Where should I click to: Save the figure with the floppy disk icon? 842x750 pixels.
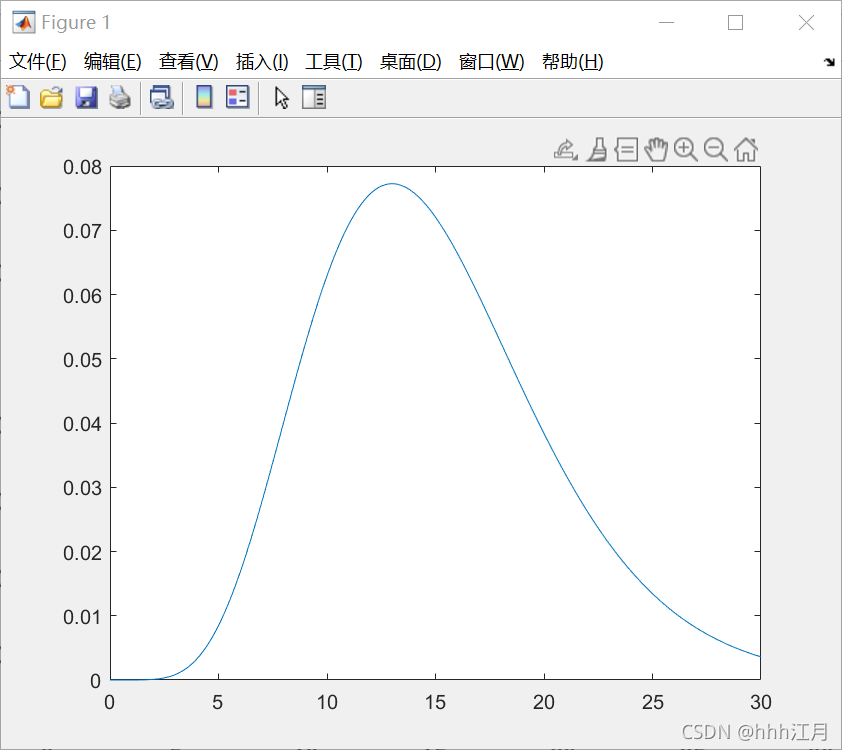(86, 98)
